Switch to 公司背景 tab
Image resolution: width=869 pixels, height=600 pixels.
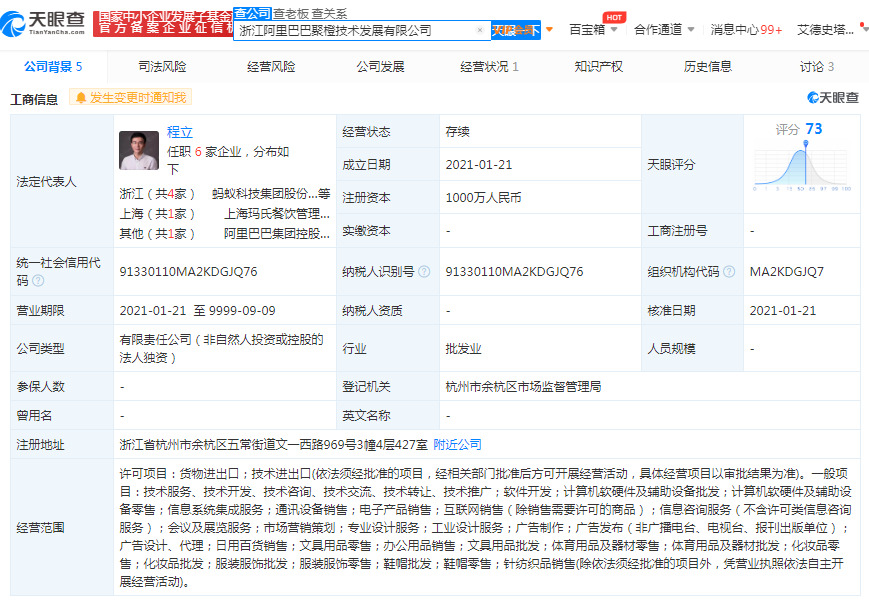53,67
